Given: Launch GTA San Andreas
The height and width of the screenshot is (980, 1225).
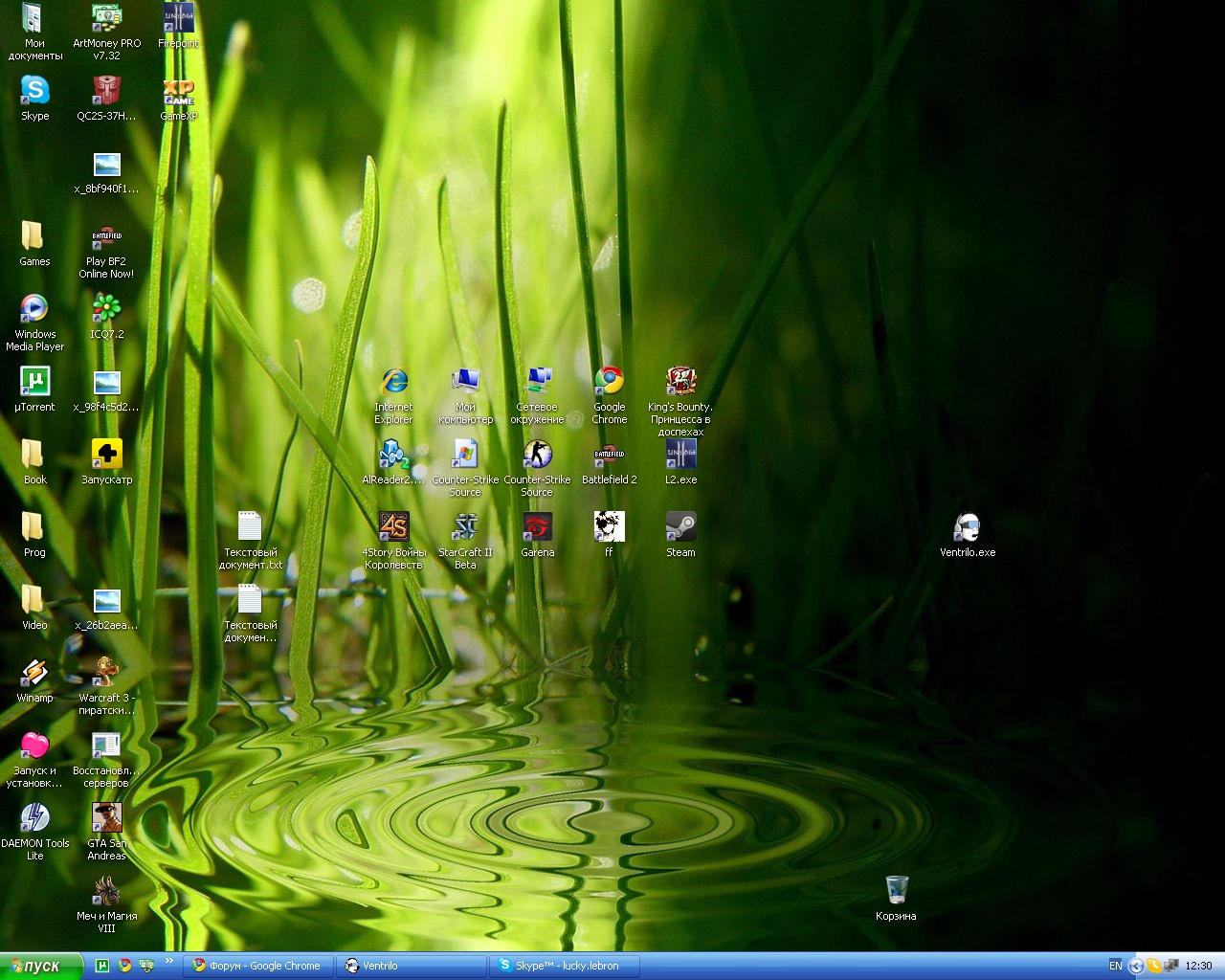Looking at the screenshot, I should pyautogui.click(x=106, y=833).
